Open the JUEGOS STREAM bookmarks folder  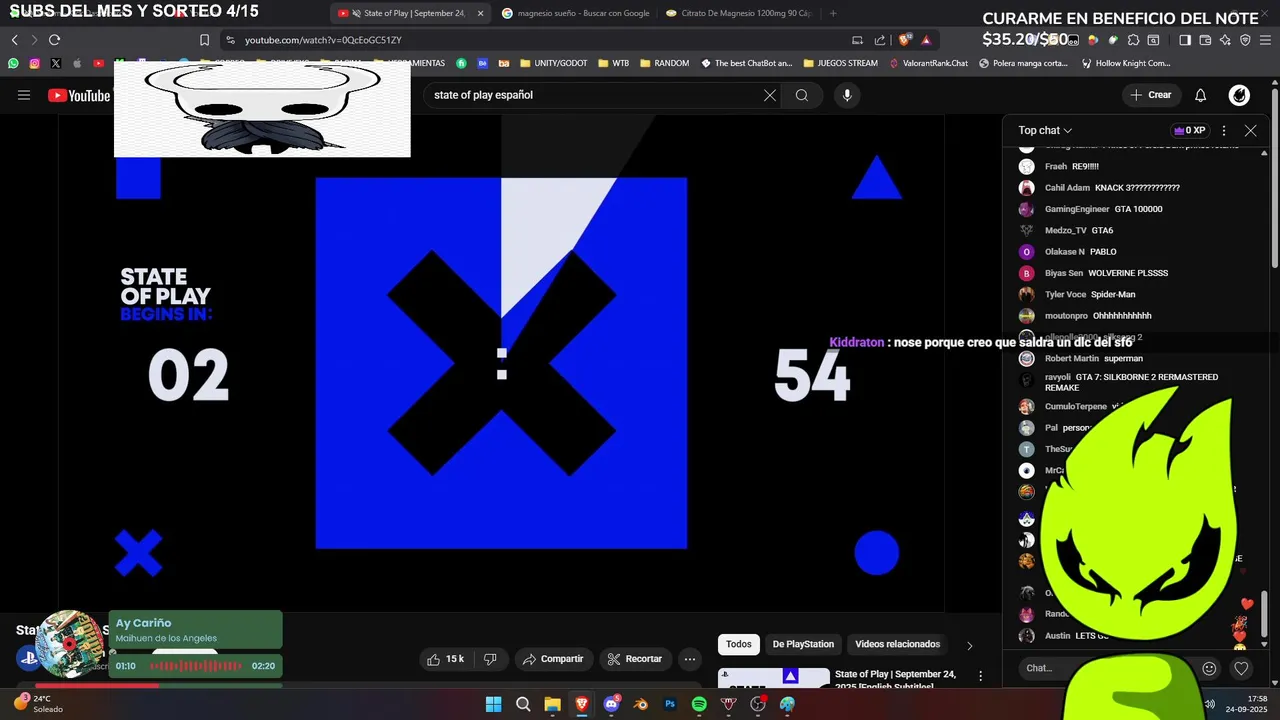pyautogui.click(x=840, y=63)
